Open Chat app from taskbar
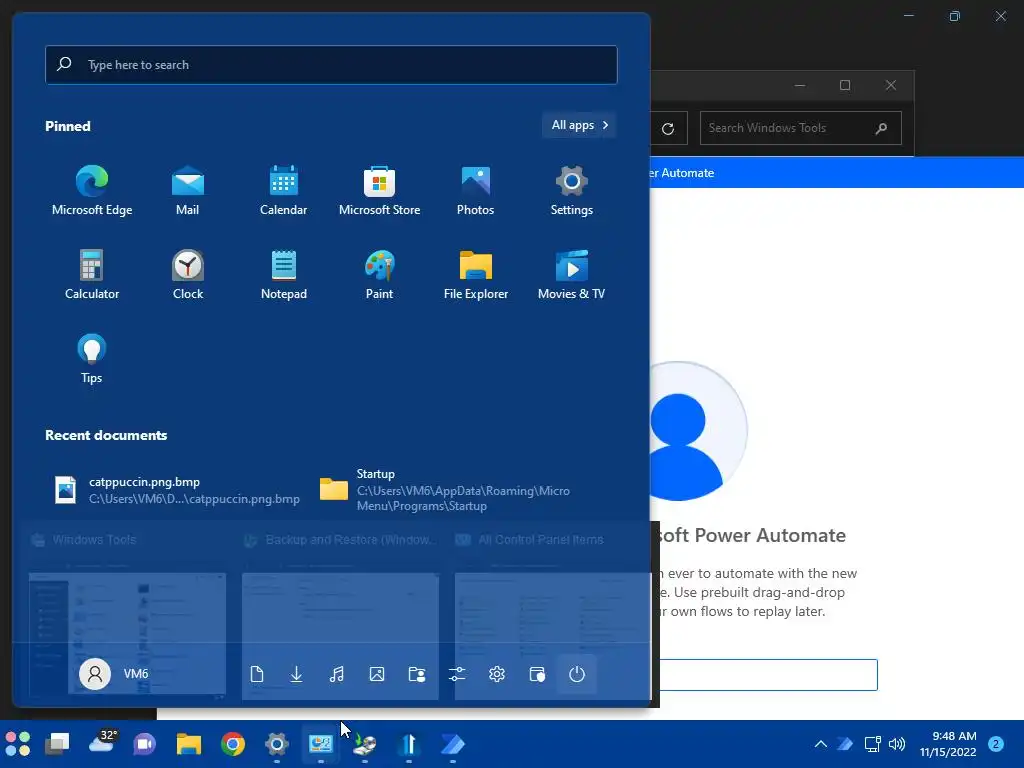1024x768 pixels. [x=144, y=744]
